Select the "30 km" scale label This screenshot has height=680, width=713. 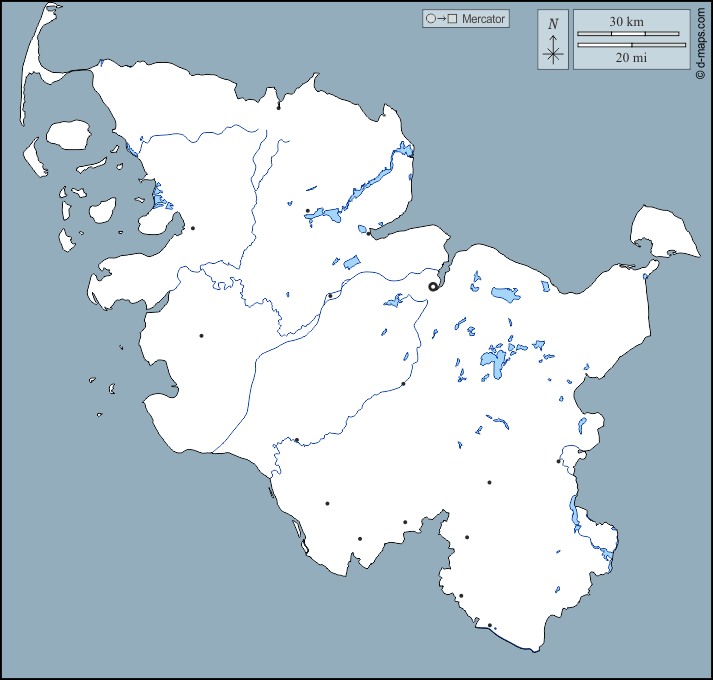627,21
